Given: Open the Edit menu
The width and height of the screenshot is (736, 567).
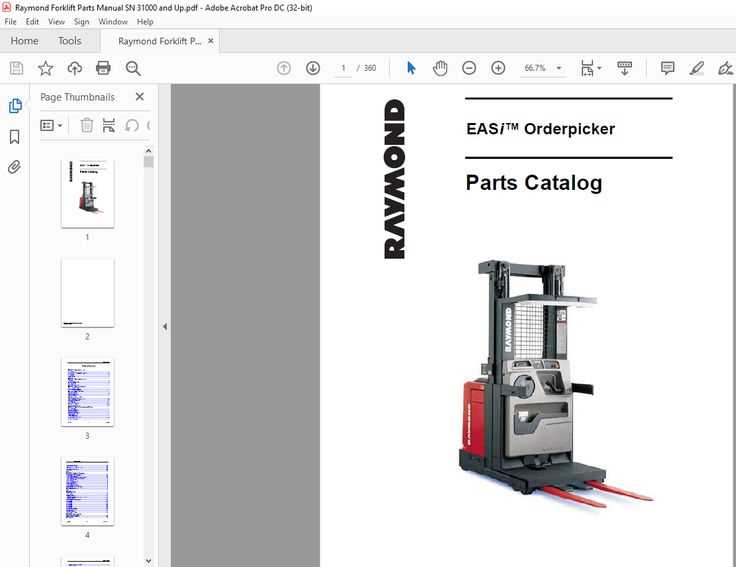Looking at the screenshot, I should pos(32,22).
